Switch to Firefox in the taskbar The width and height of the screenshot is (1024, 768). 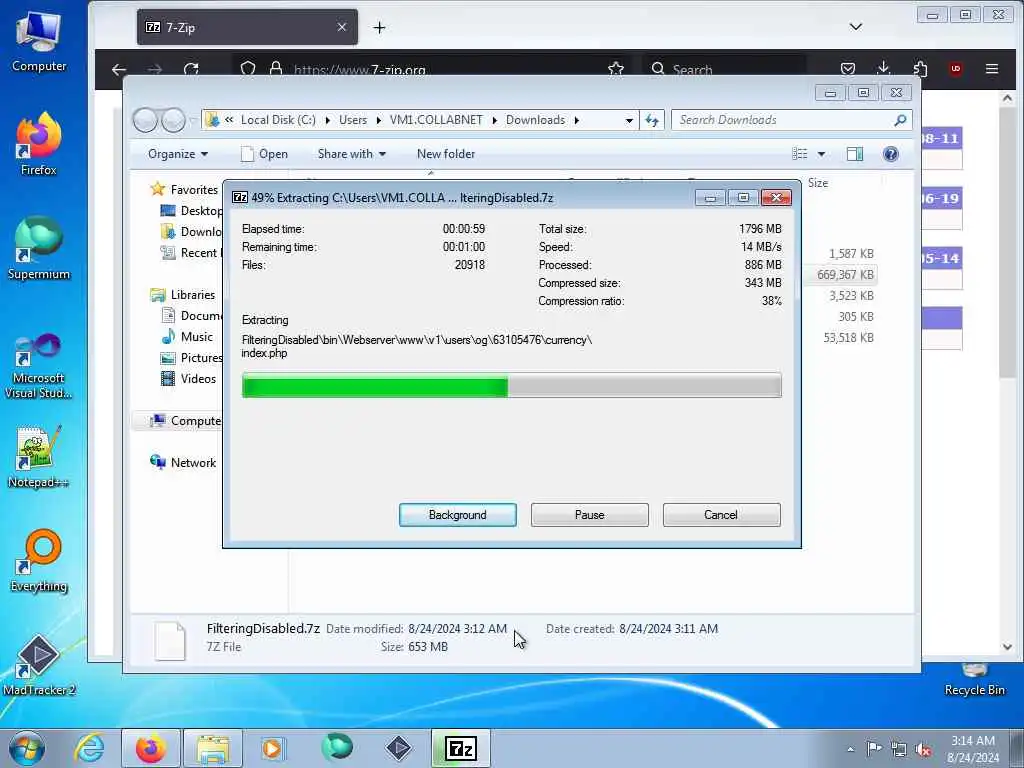[x=150, y=748]
